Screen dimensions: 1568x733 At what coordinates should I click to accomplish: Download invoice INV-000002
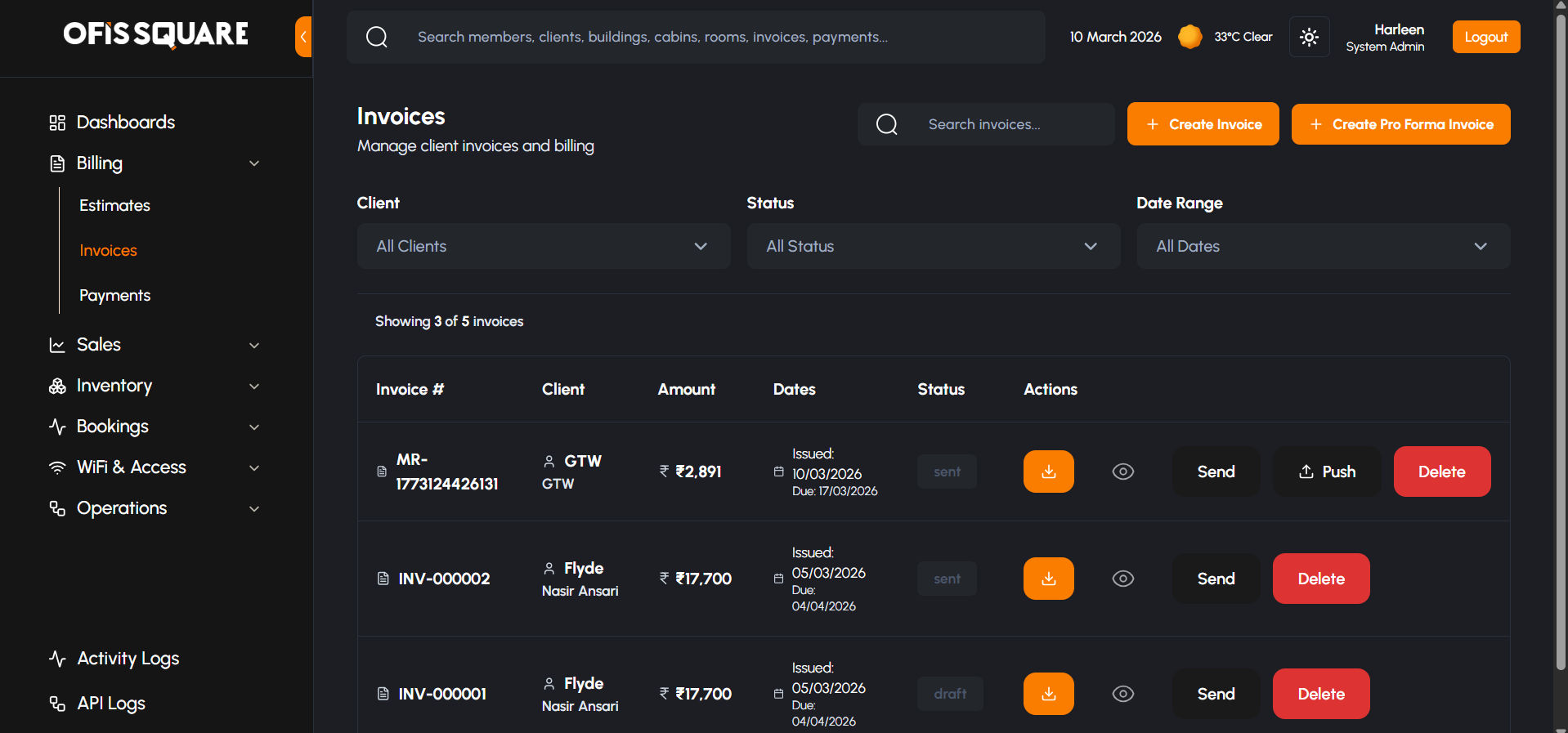point(1049,579)
